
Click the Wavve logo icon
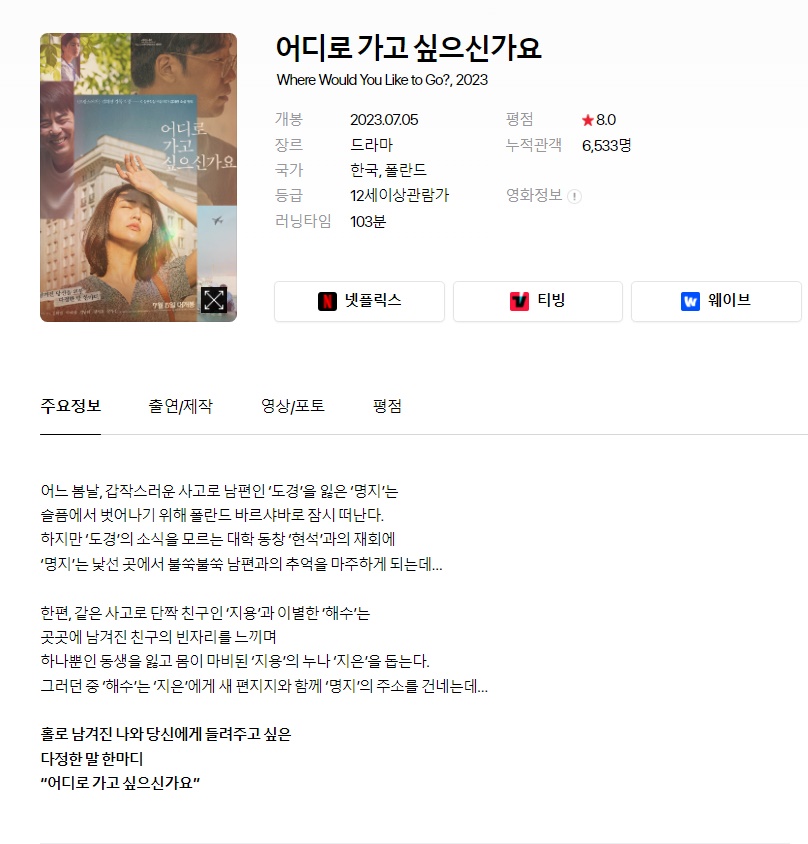tap(690, 301)
